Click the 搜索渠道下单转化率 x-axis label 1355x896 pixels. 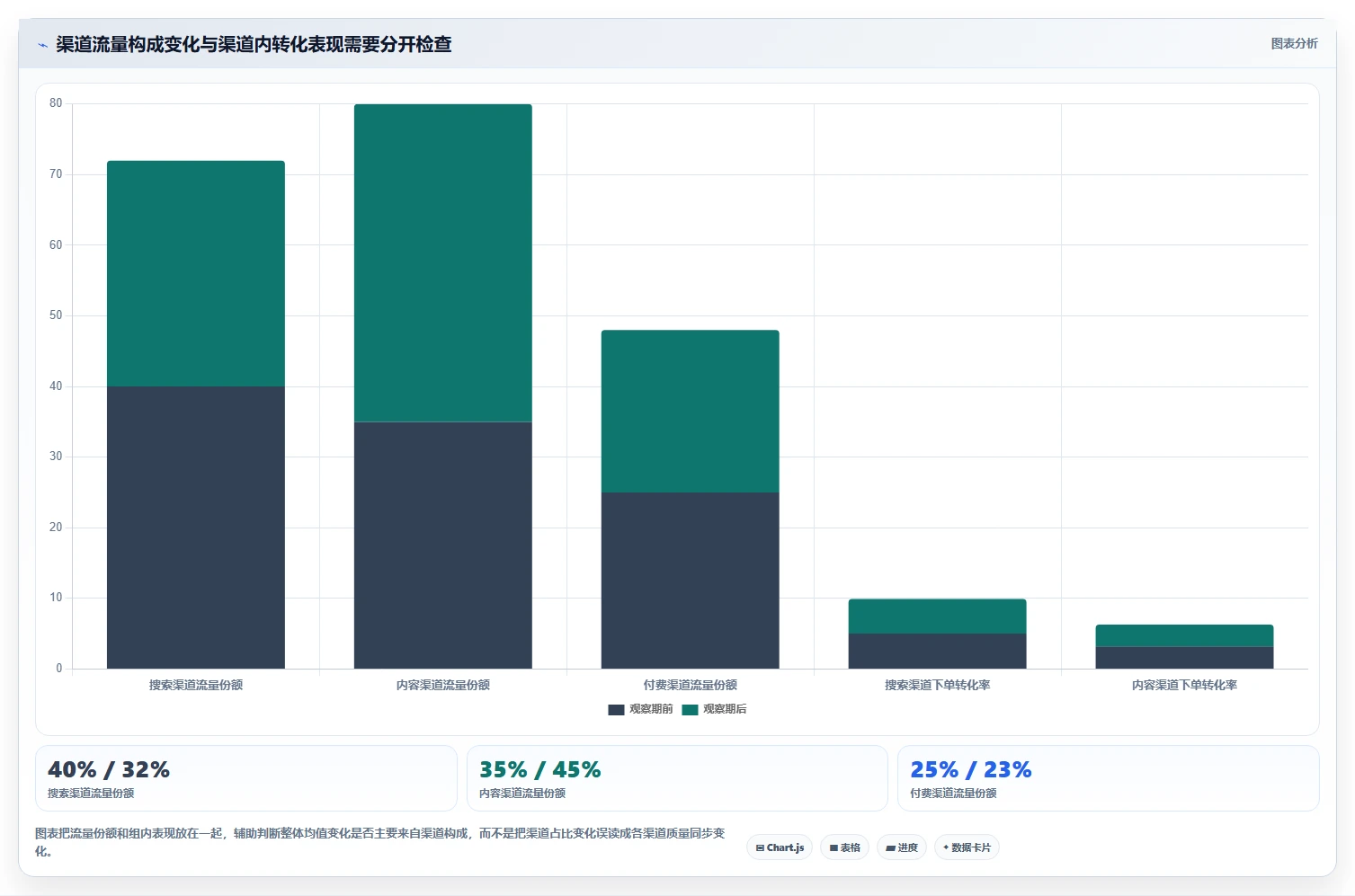pyautogui.click(x=938, y=685)
